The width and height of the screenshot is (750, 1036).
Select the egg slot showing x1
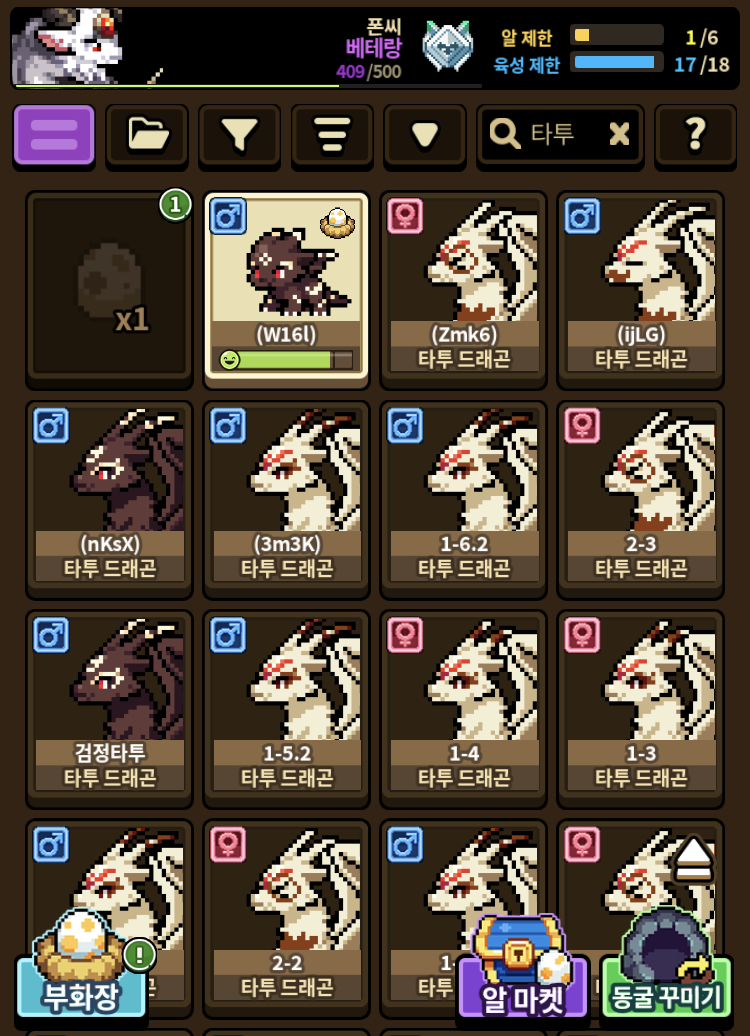(x=109, y=289)
